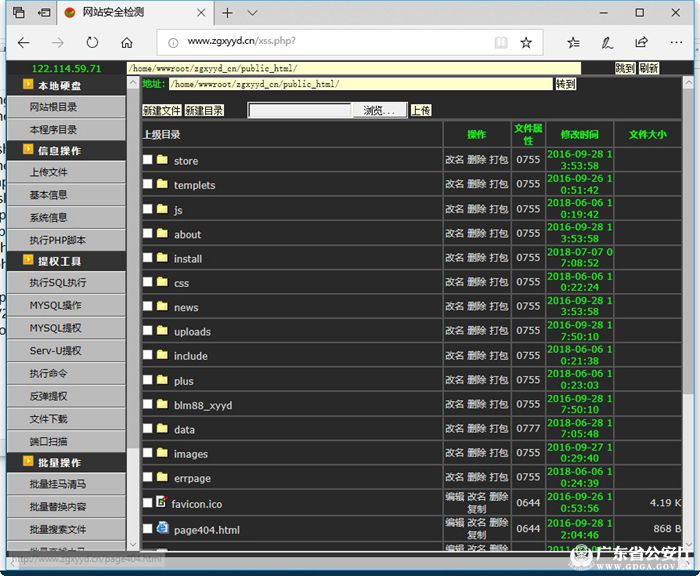Open the browser more options menu
Screen dimensions: 700x576
pyautogui.click(x=676, y=42)
